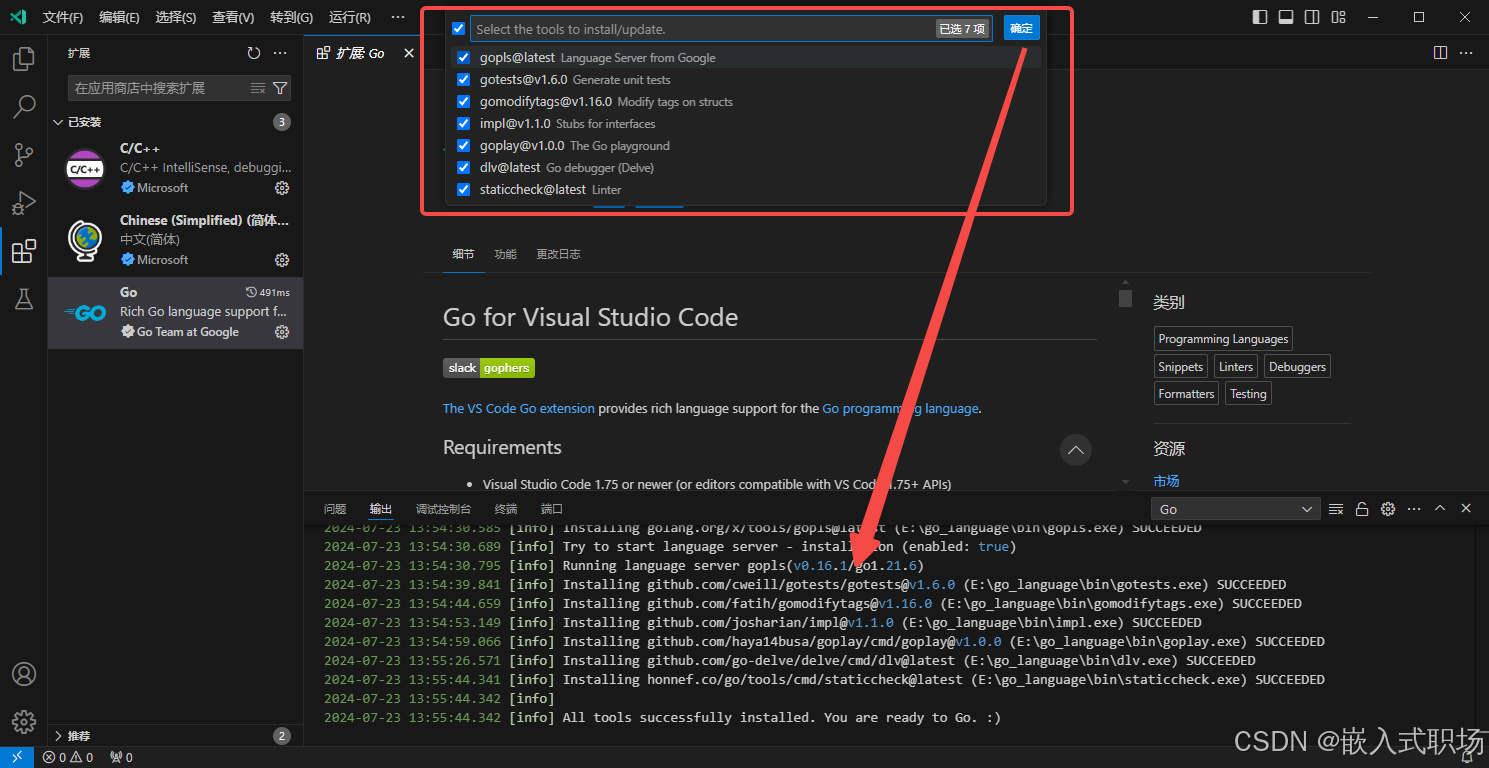
Task: Open manage gear for C/C++ extension
Action: click(x=282, y=188)
